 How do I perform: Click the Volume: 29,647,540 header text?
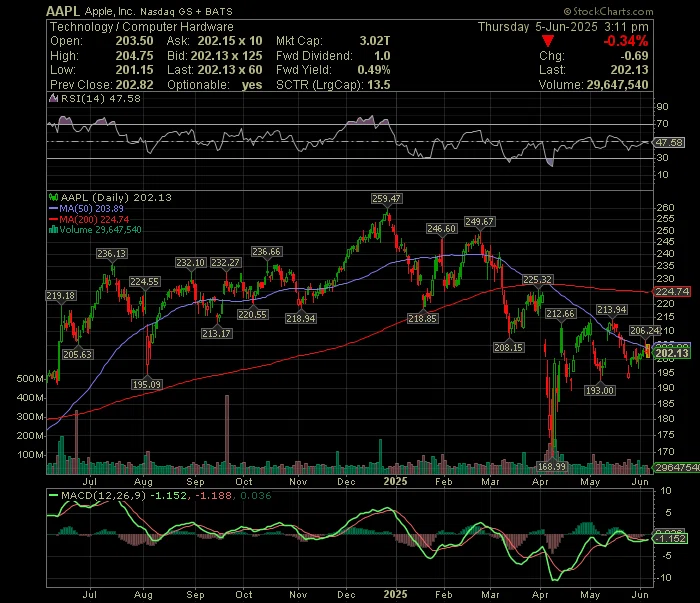click(x=593, y=85)
